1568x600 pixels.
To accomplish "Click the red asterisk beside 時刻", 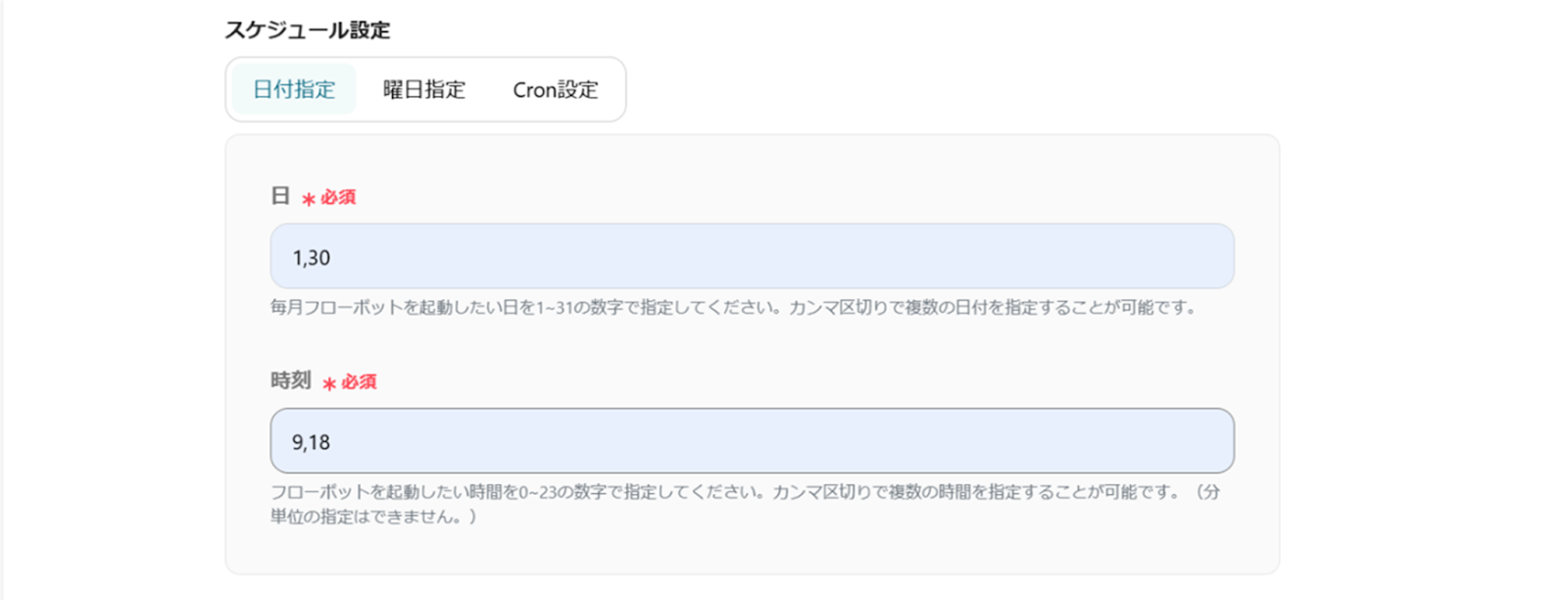I will 329,383.
